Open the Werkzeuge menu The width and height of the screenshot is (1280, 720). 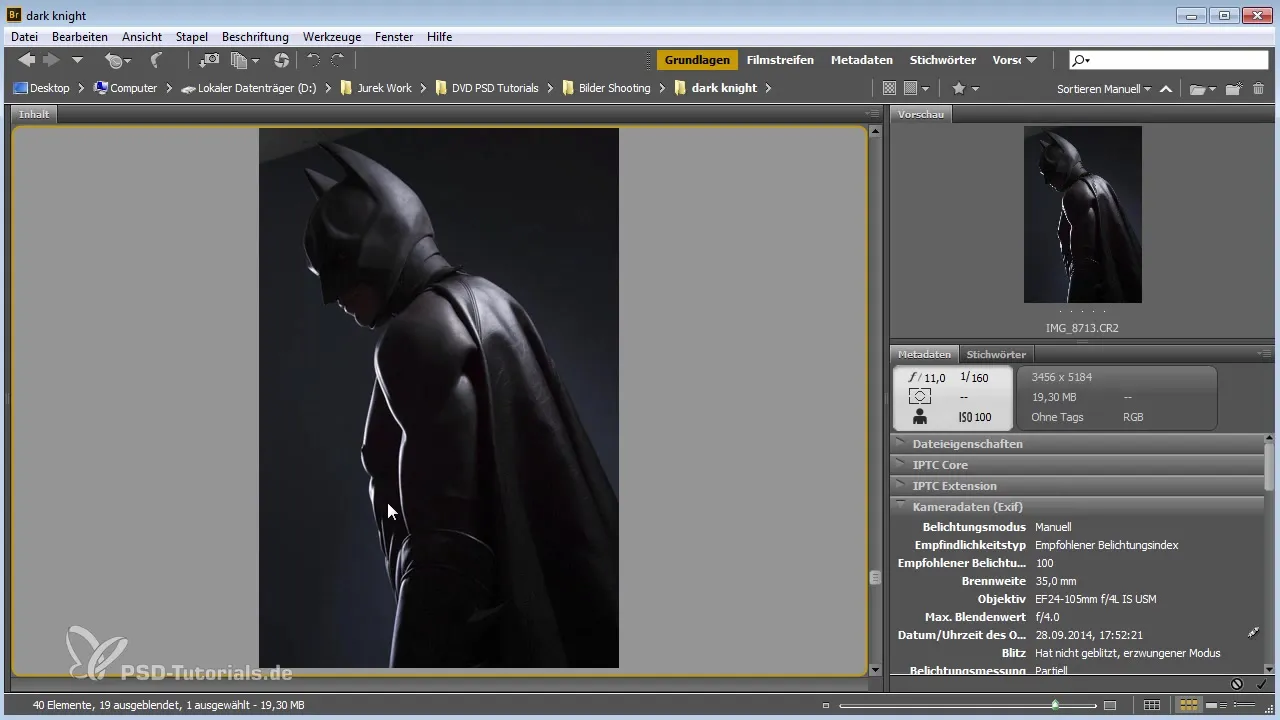coord(332,37)
